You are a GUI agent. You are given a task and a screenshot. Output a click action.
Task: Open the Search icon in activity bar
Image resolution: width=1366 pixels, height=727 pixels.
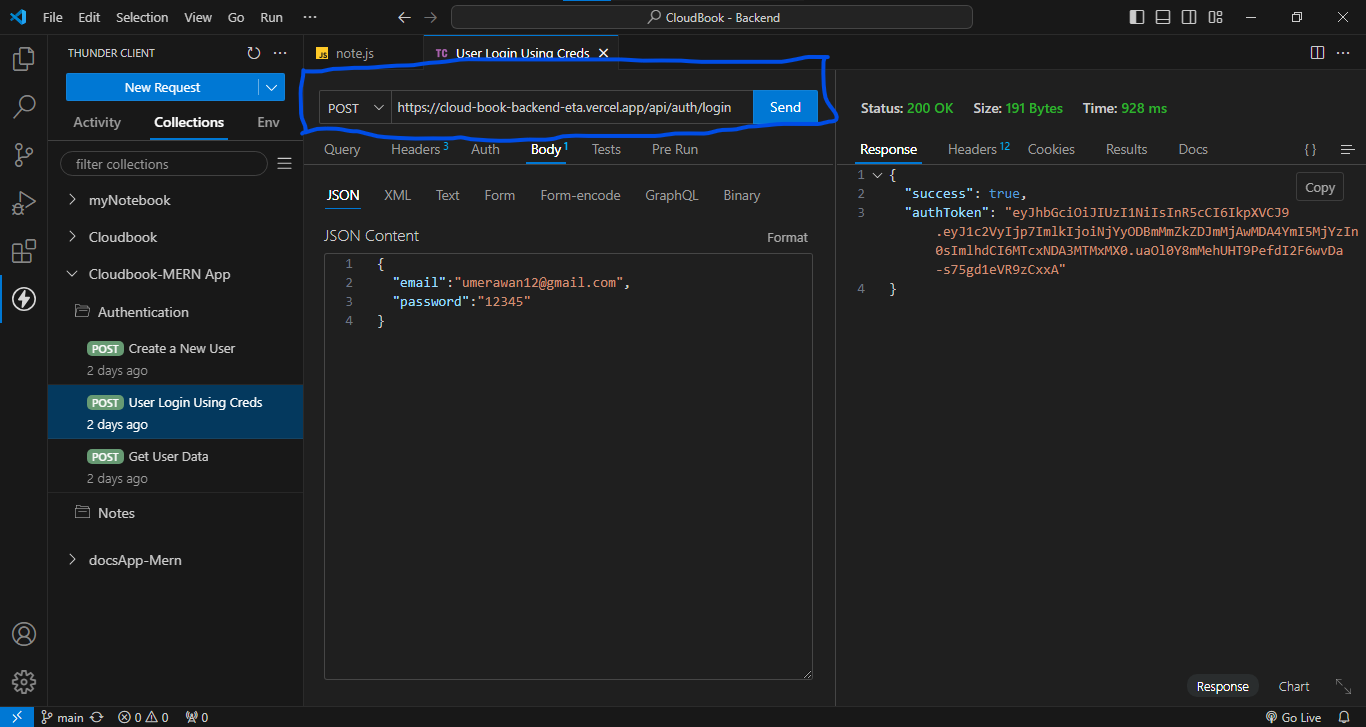pos(24,106)
